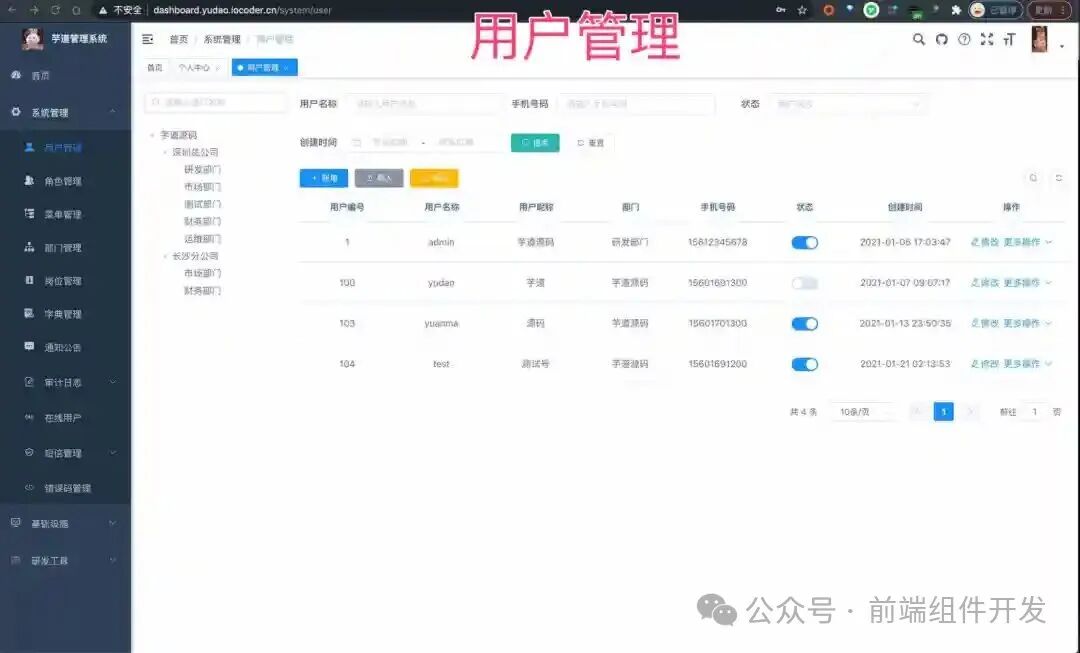The image size is (1080, 653).
Task: Toggle fullscreen mode icon
Action: (986, 39)
